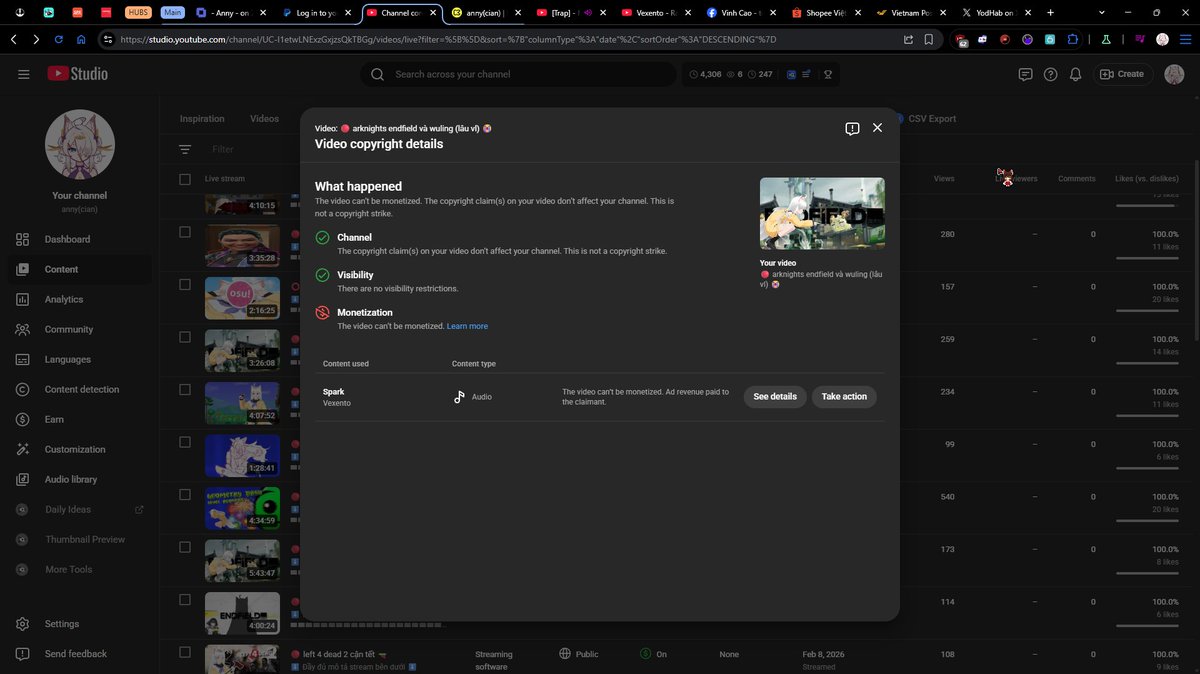The height and width of the screenshot is (674, 1200).
Task: Open a new browser tab with plus
Action: pyautogui.click(x=1050, y=13)
